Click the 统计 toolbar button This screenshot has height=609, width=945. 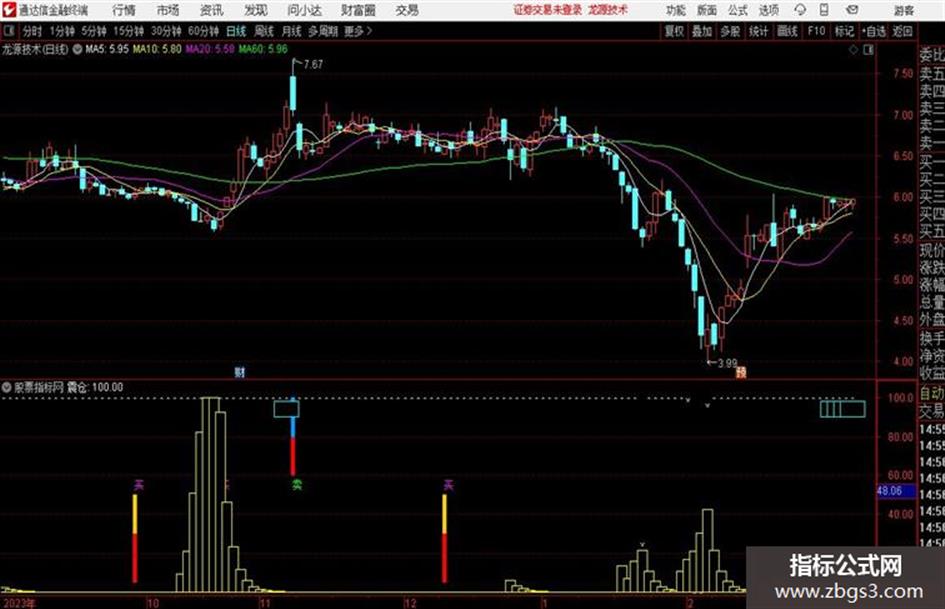pyautogui.click(x=758, y=31)
